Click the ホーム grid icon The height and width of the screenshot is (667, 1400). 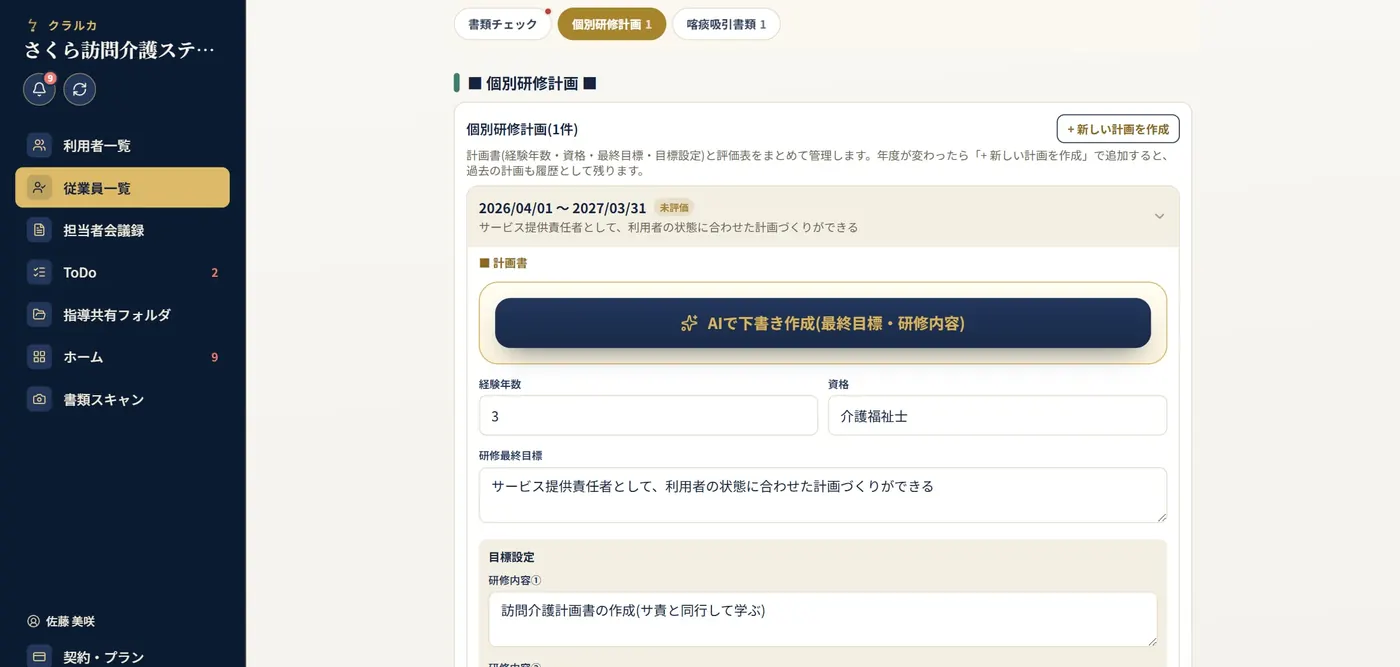39,357
